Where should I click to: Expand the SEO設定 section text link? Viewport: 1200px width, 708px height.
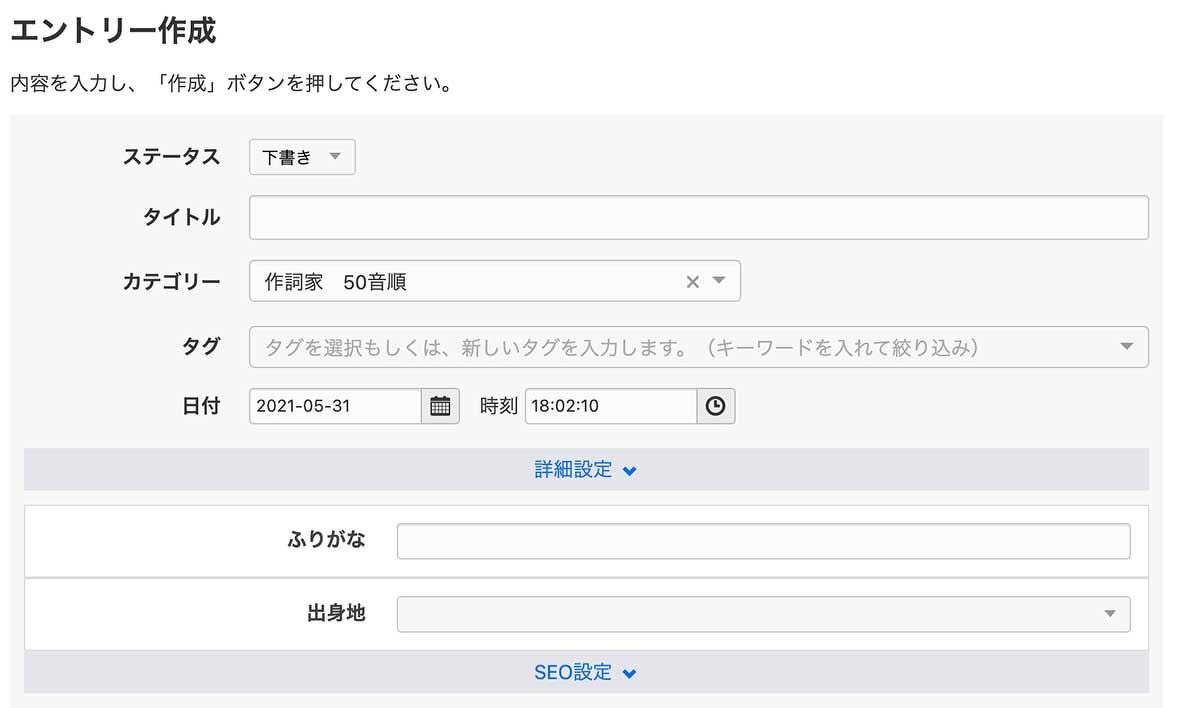tap(573, 673)
